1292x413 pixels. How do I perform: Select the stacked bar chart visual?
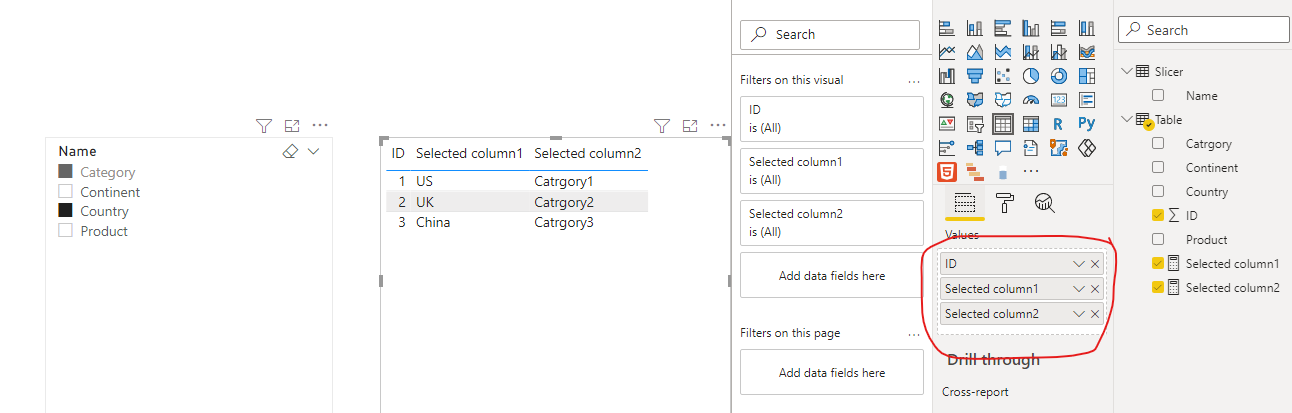click(947, 28)
